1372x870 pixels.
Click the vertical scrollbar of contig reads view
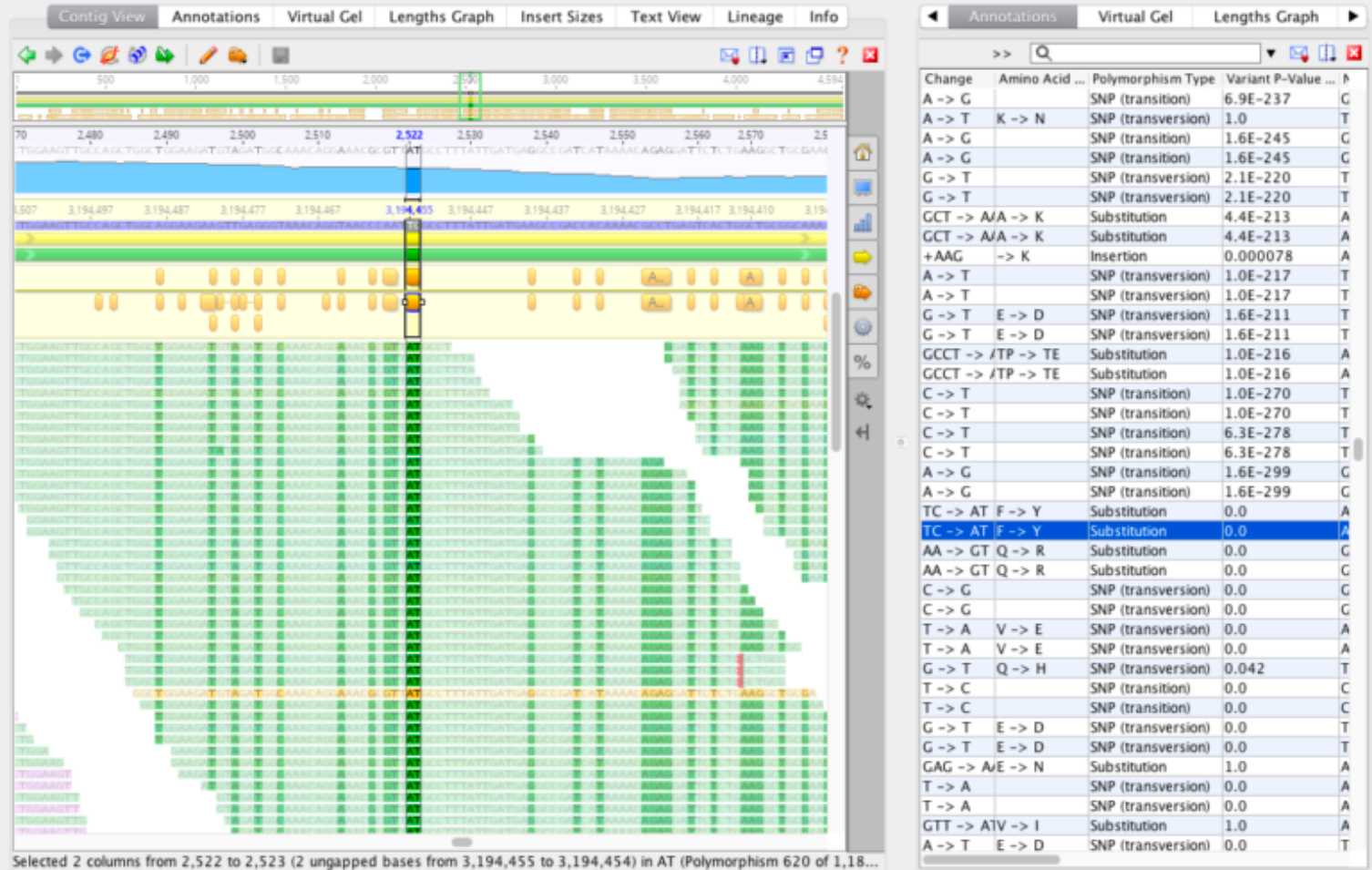[836, 374]
